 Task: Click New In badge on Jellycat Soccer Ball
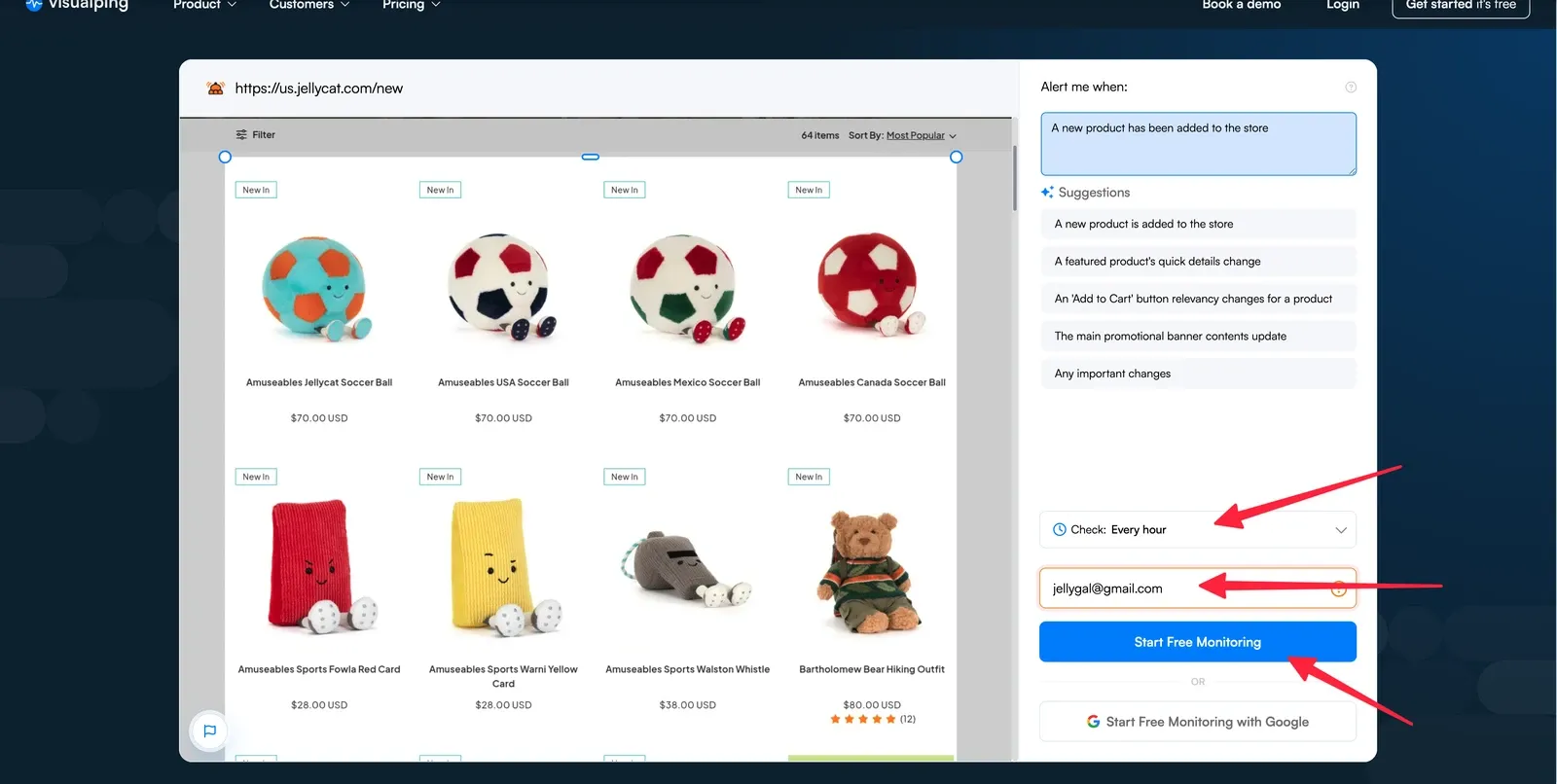256,190
